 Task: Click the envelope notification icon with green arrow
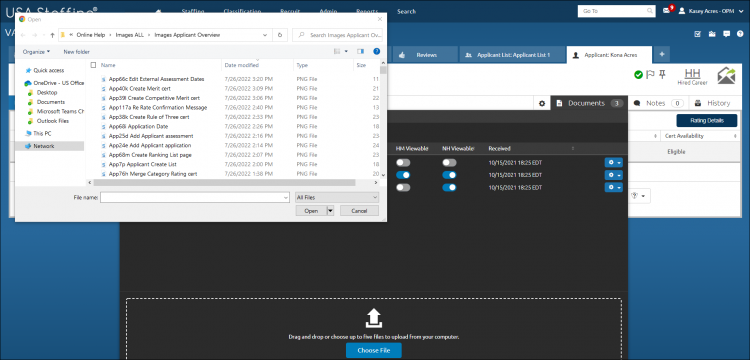726,76
